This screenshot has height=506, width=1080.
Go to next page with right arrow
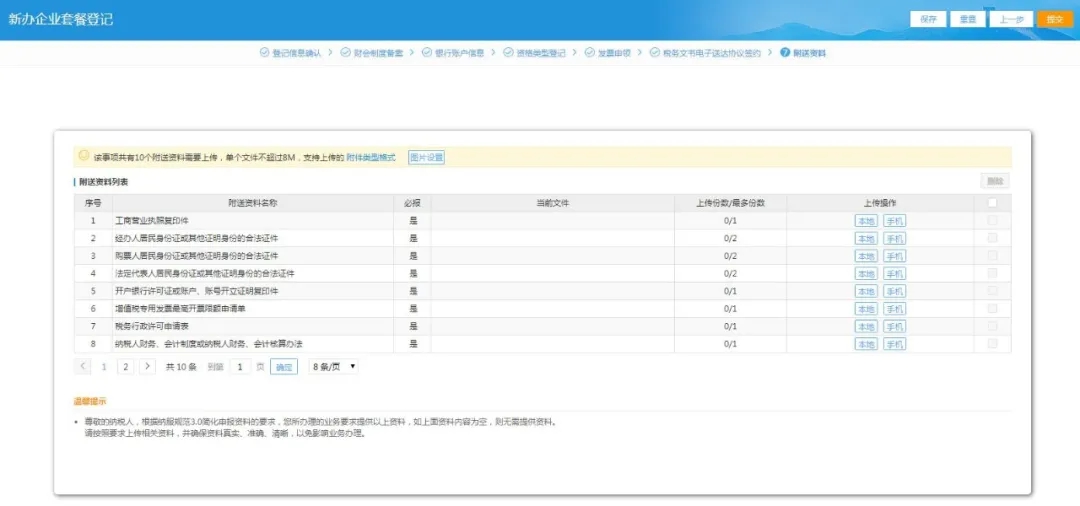pyautogui.click(x=147, y=366)
